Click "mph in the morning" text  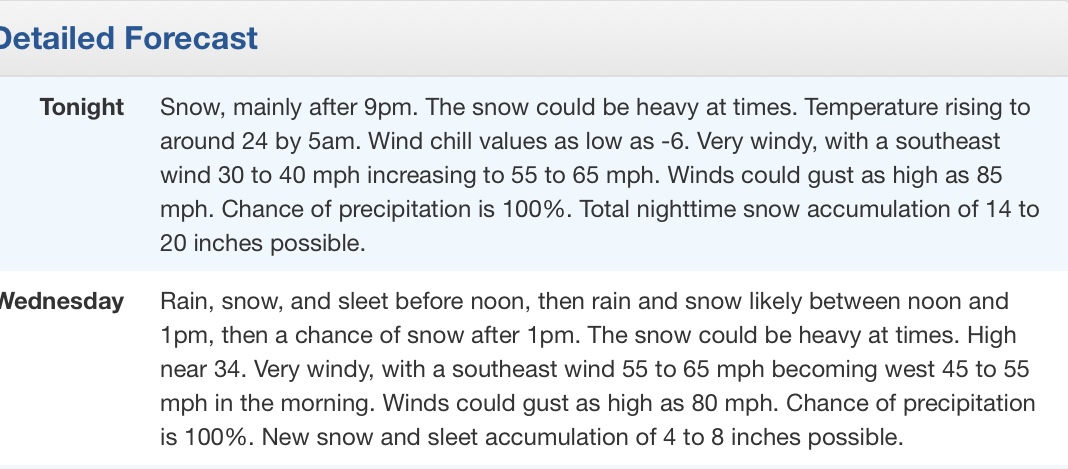tap(267, 404)
